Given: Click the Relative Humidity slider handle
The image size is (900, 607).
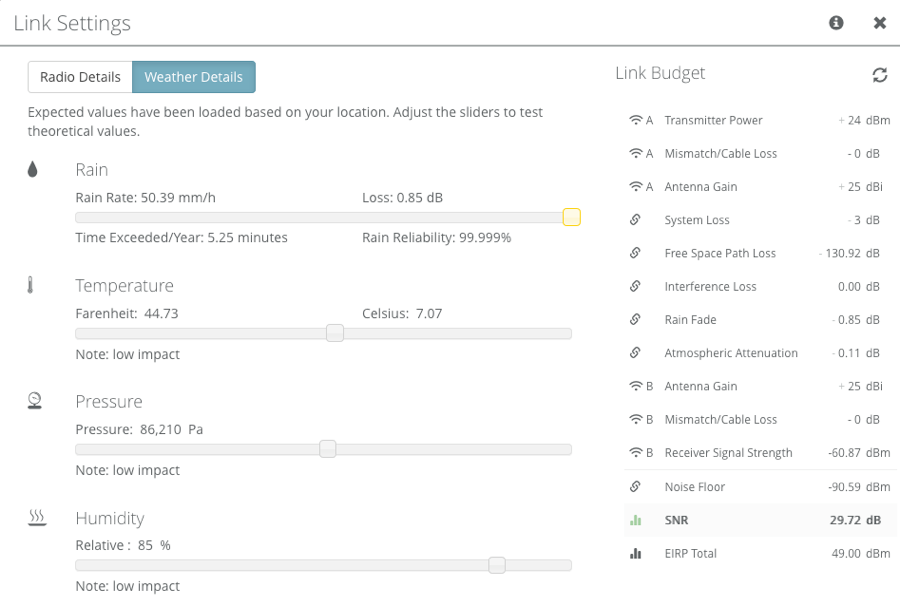Looking at the screenshot, I should 496,565.
